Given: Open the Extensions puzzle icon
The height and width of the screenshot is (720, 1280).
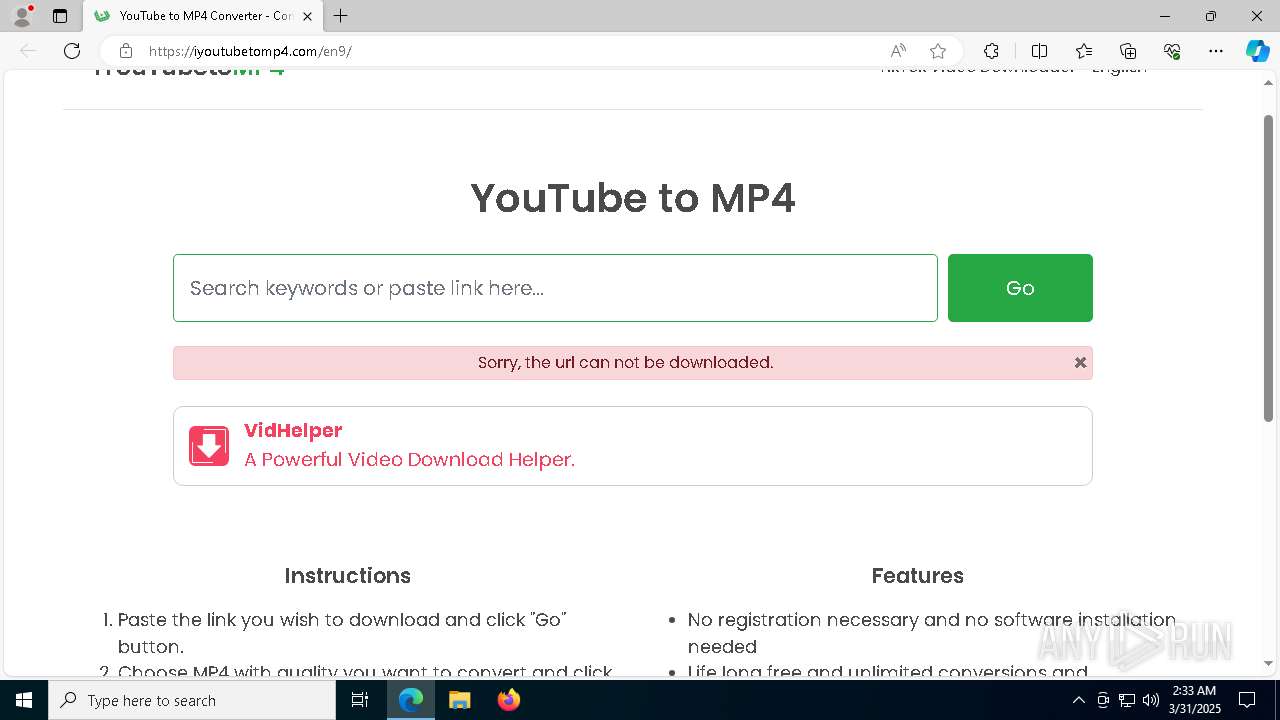Looking at the screenshot, I should 991,51.
